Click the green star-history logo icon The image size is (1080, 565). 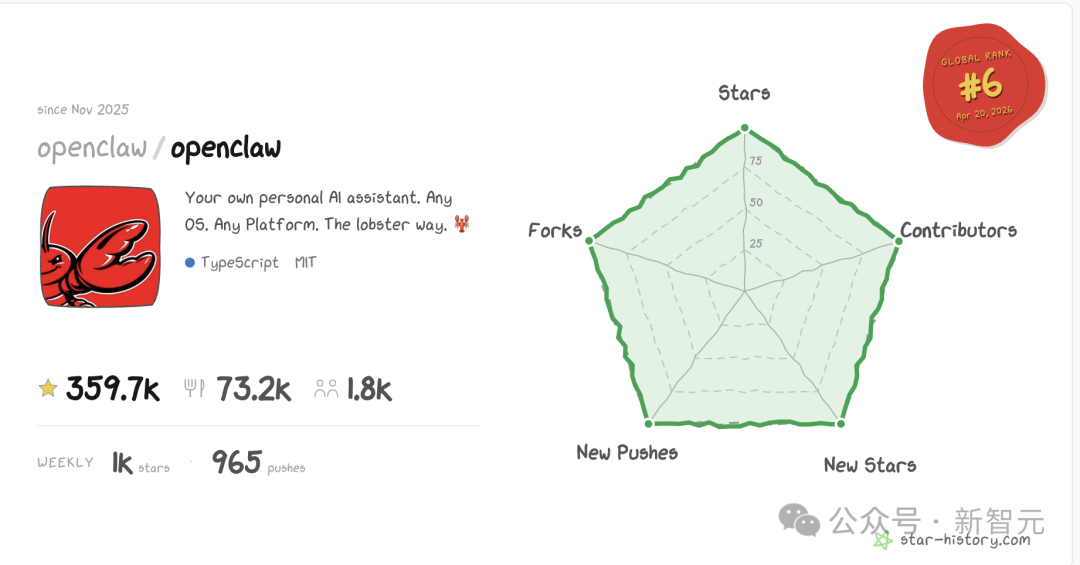(x=882, y=540)
